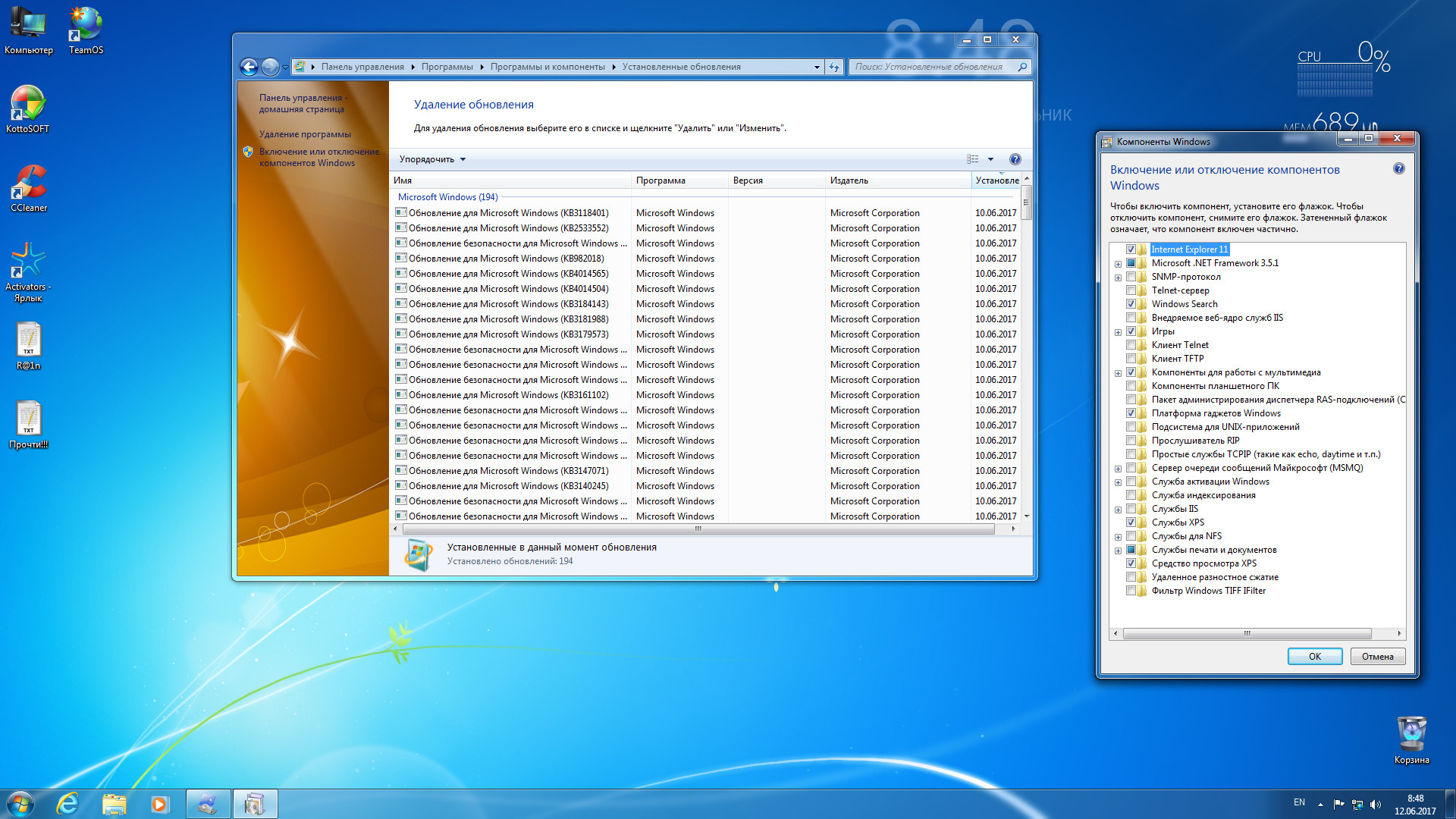Screen dimensions: 1456x819
Task: Expand Сервер очереди сообщений MSMQ node
Action: [1118, 469]
